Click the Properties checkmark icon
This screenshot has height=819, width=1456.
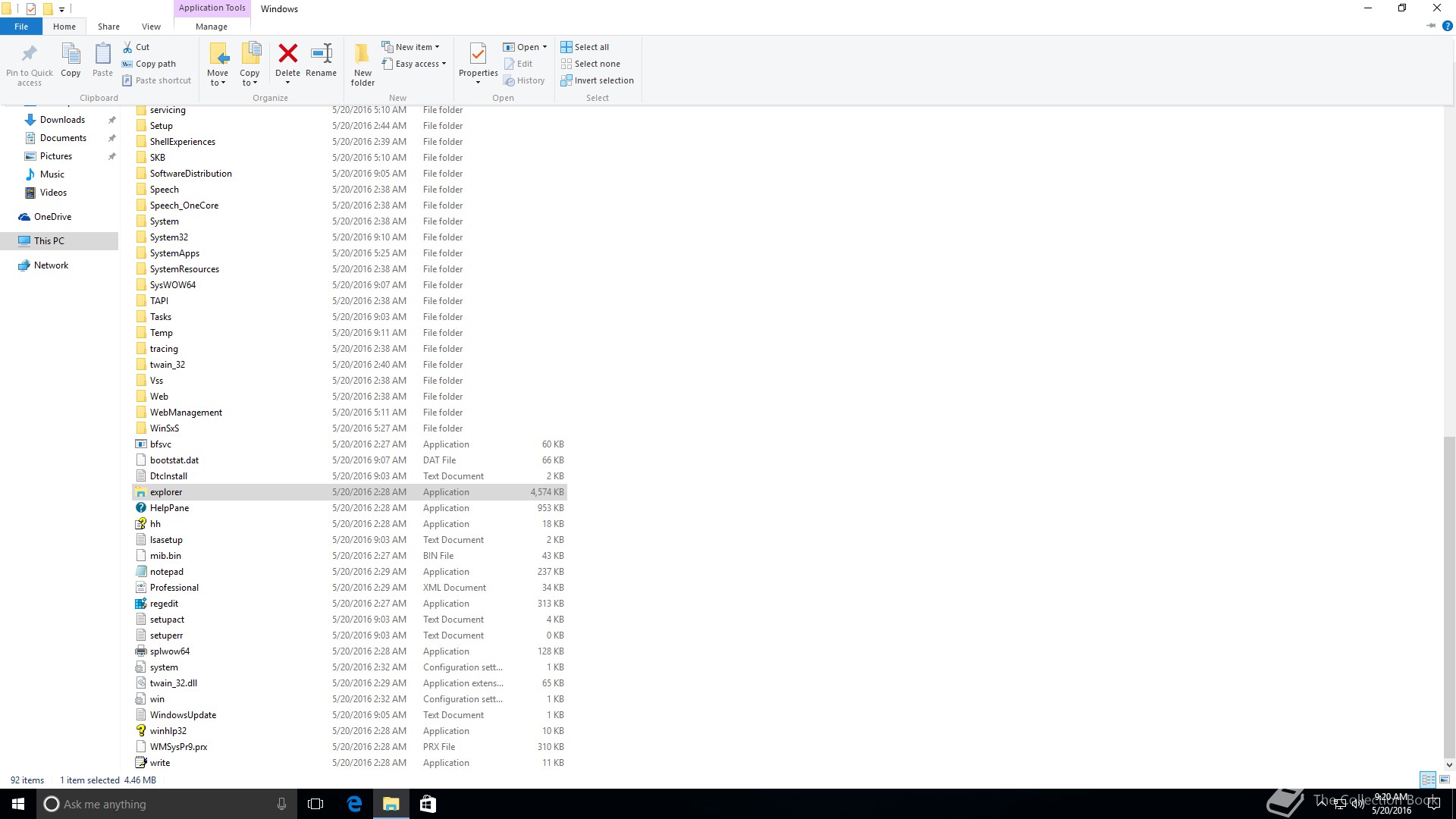[x=478, y=54]
